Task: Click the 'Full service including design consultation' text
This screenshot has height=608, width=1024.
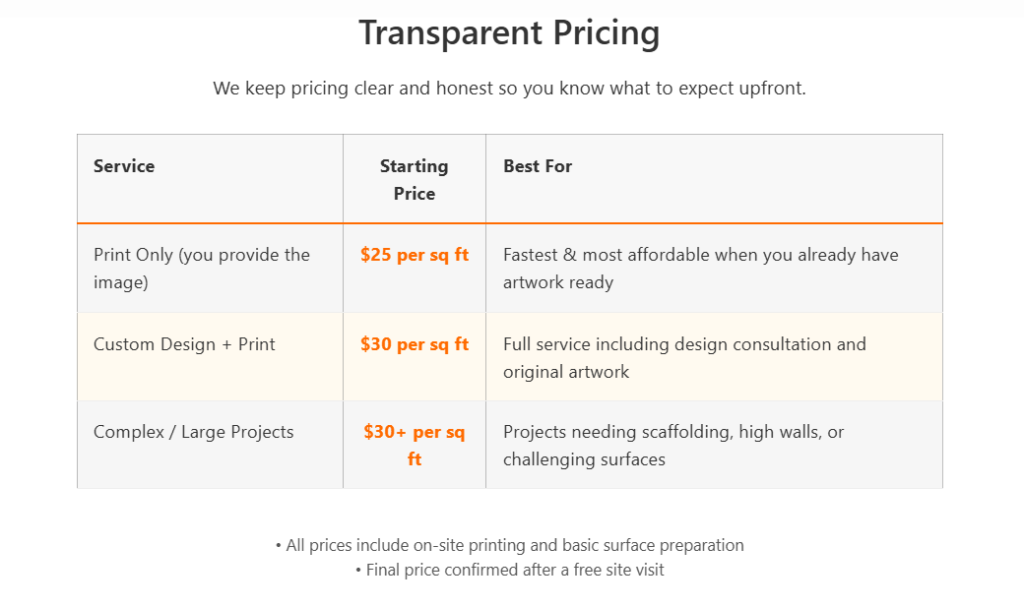Action: click(x=684, y=344)
